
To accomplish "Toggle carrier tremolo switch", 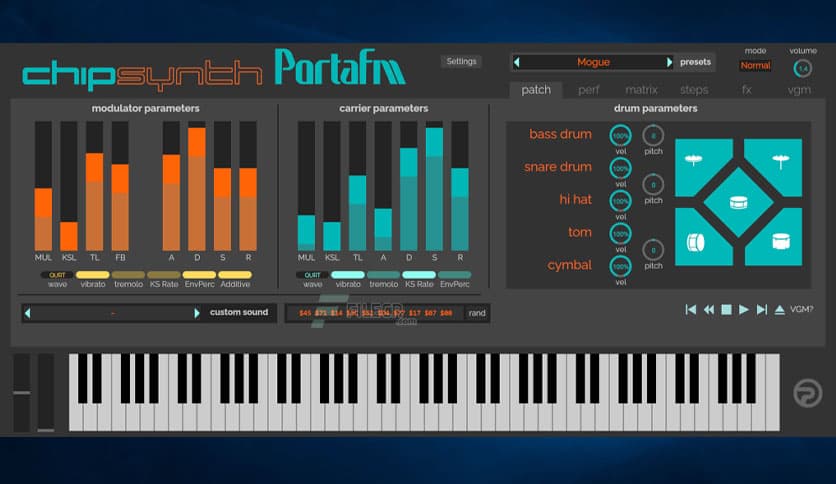I will coord(383,275).
